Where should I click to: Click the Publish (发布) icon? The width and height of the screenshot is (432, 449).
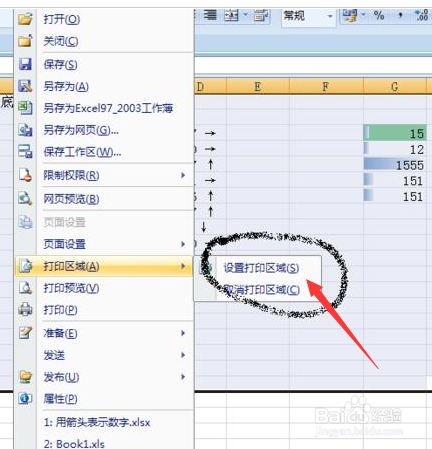pos(25,377)
